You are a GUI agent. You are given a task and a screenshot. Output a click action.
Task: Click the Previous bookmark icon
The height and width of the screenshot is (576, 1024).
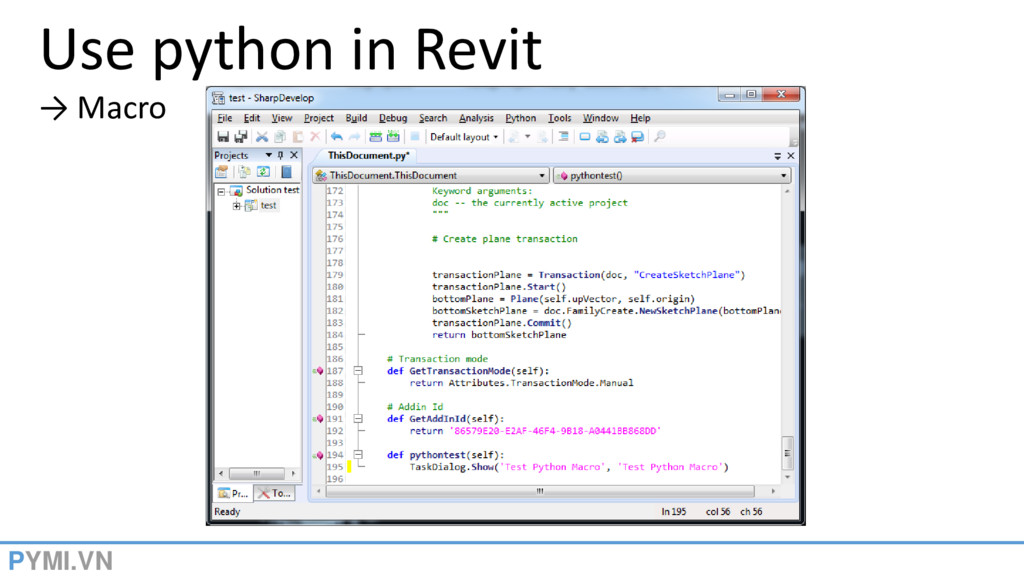(x=602, y=136)
